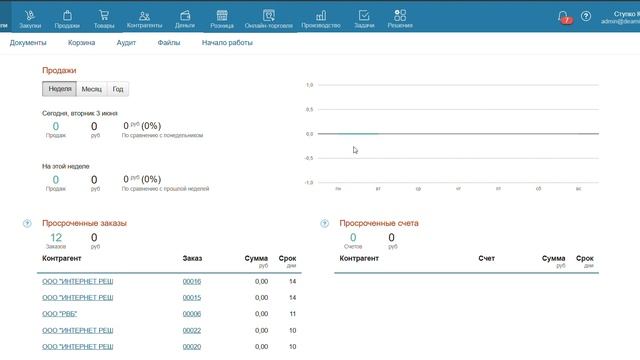Click the Продажи widget heading
Screen dimensions: 640x360
tap(59, 70)
